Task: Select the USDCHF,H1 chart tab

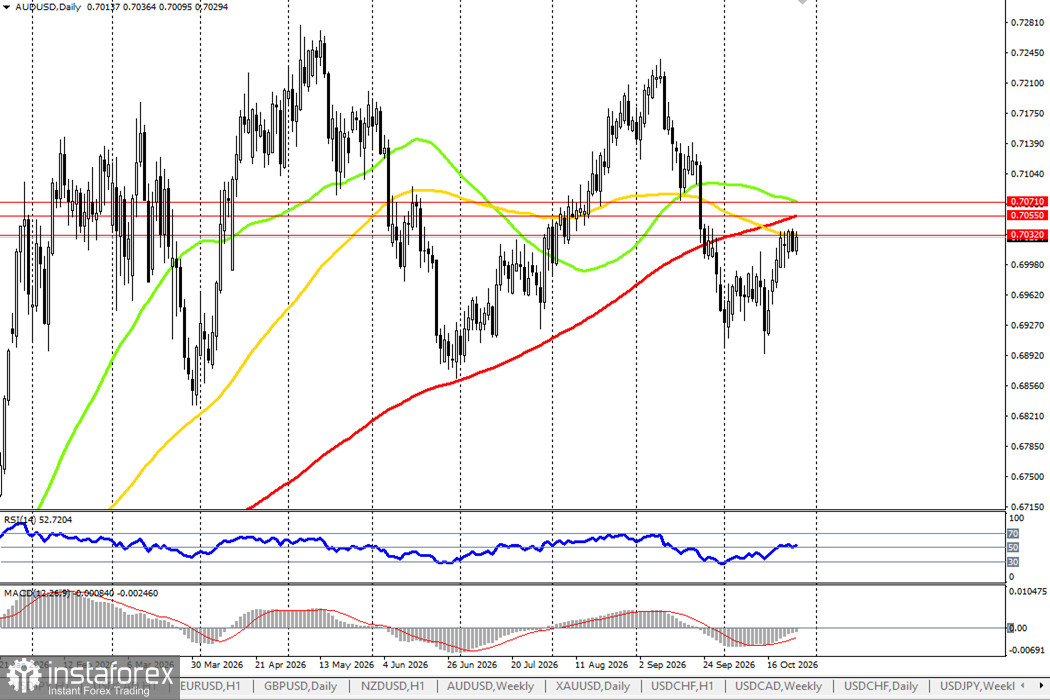Action: [x=682, y=686]
